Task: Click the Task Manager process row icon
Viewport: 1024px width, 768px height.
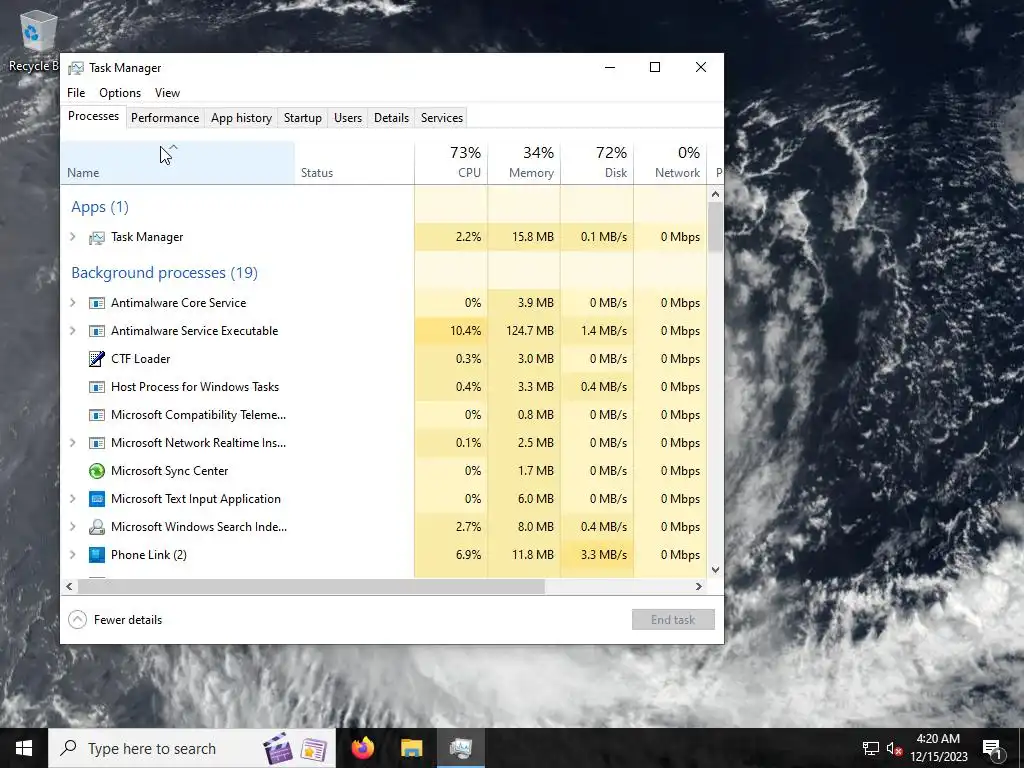Action: coord(97,238)
